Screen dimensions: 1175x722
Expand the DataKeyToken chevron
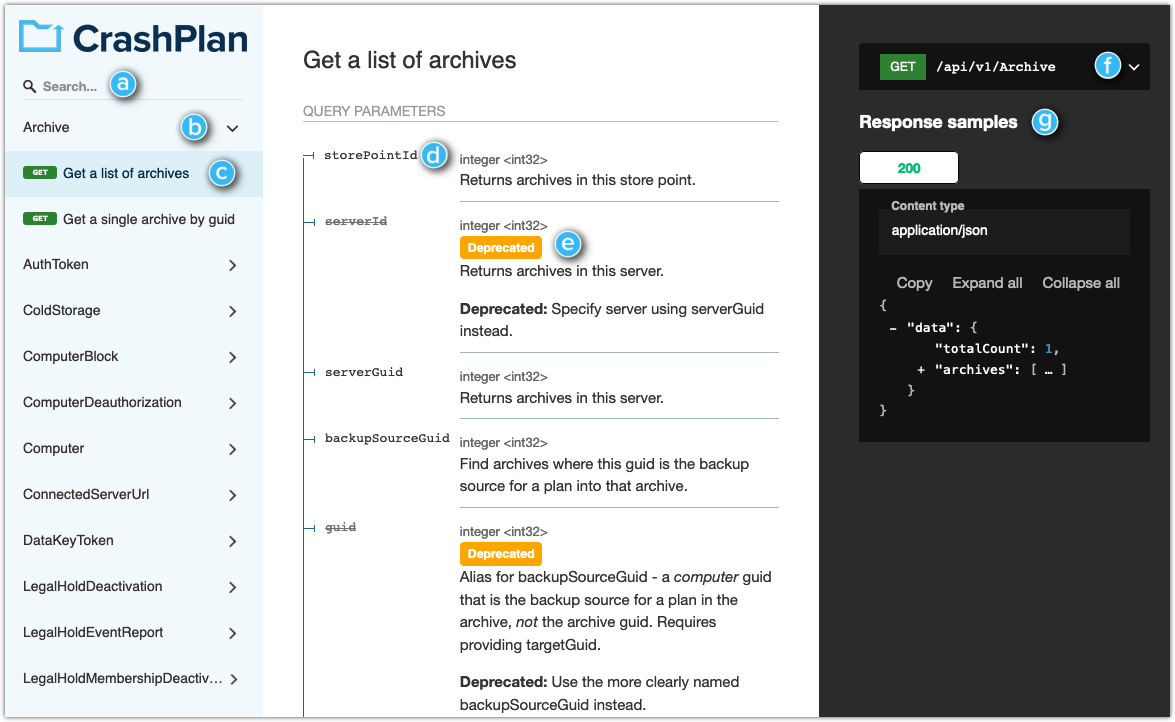pyautogui.click(x=232, y=541)
